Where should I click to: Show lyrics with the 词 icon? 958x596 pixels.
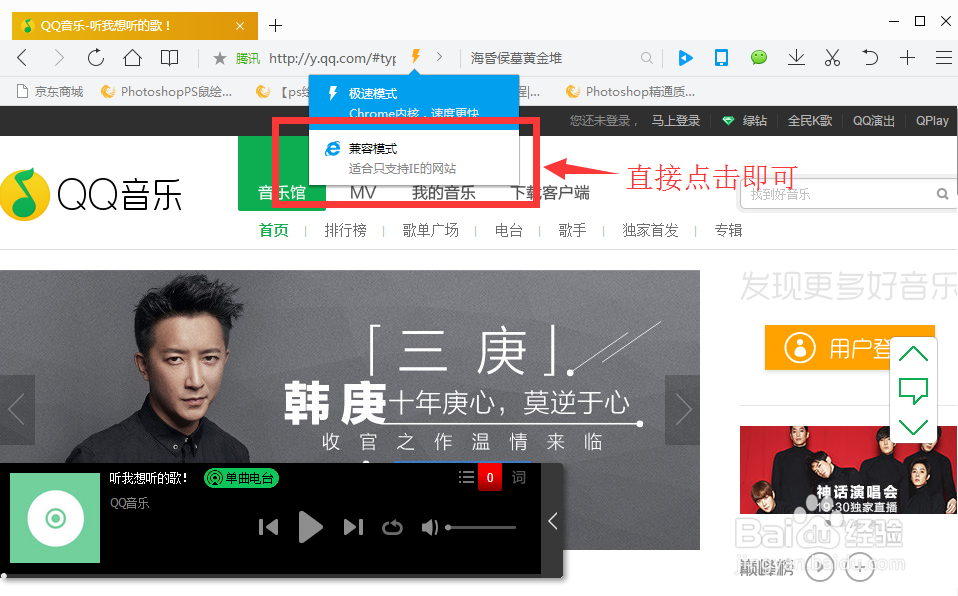click(518, 477)
